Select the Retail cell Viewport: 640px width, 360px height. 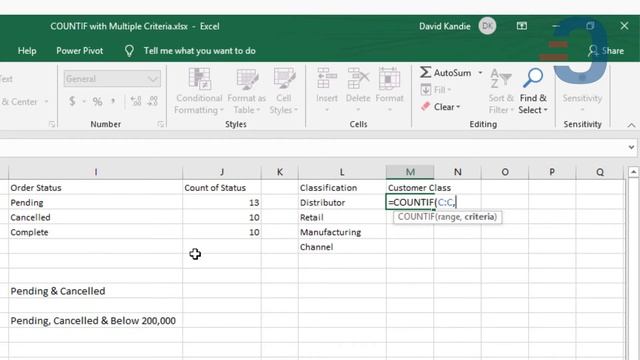click(342, 217)
